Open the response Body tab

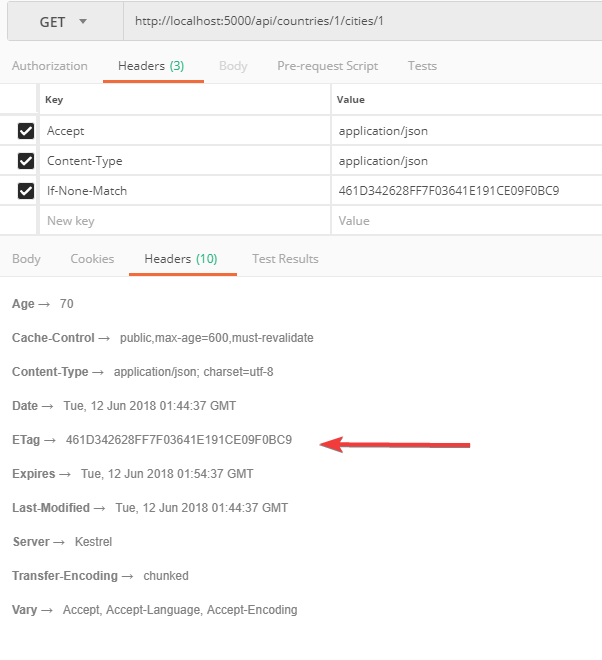tap(26, 259)
